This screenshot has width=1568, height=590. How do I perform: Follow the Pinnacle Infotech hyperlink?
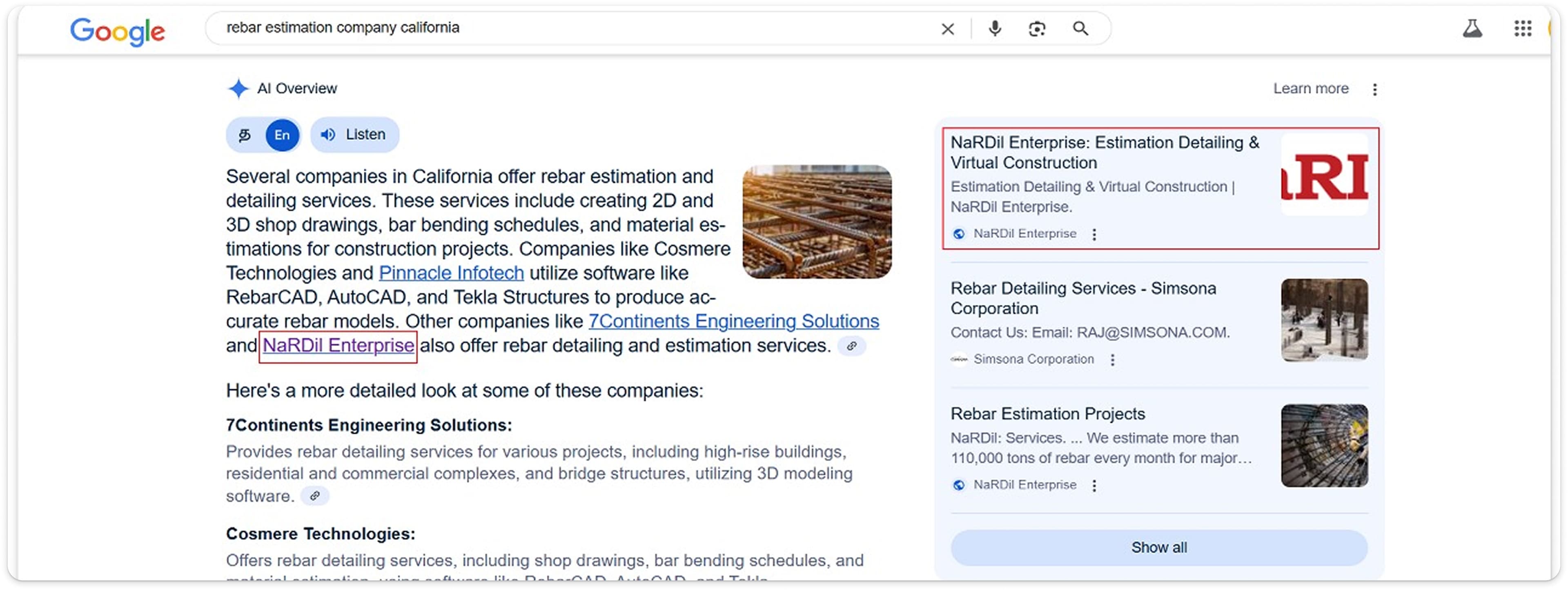pyautogui.click(x=451, y=273)
